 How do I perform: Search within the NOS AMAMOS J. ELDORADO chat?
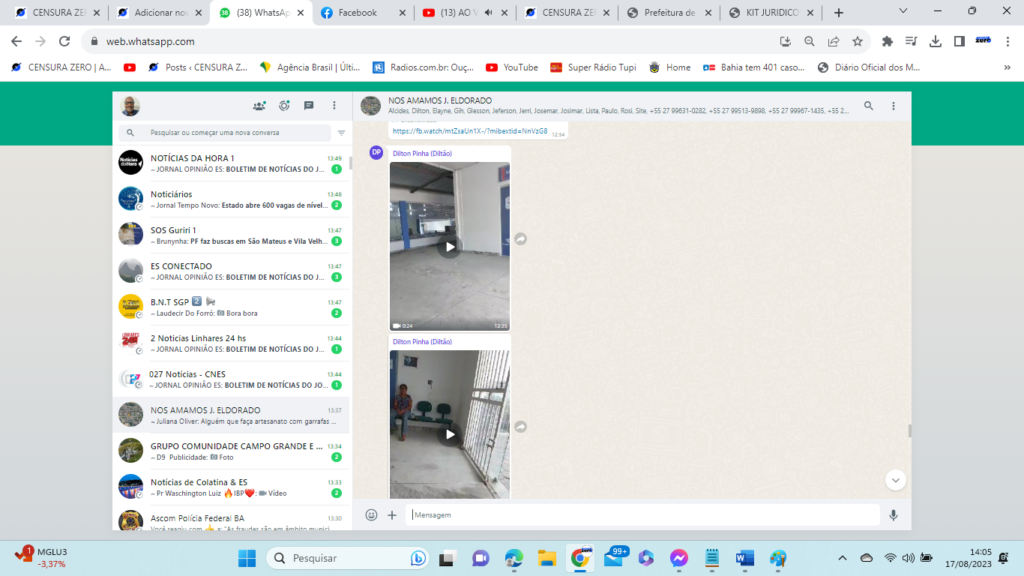tap(868, 106)
